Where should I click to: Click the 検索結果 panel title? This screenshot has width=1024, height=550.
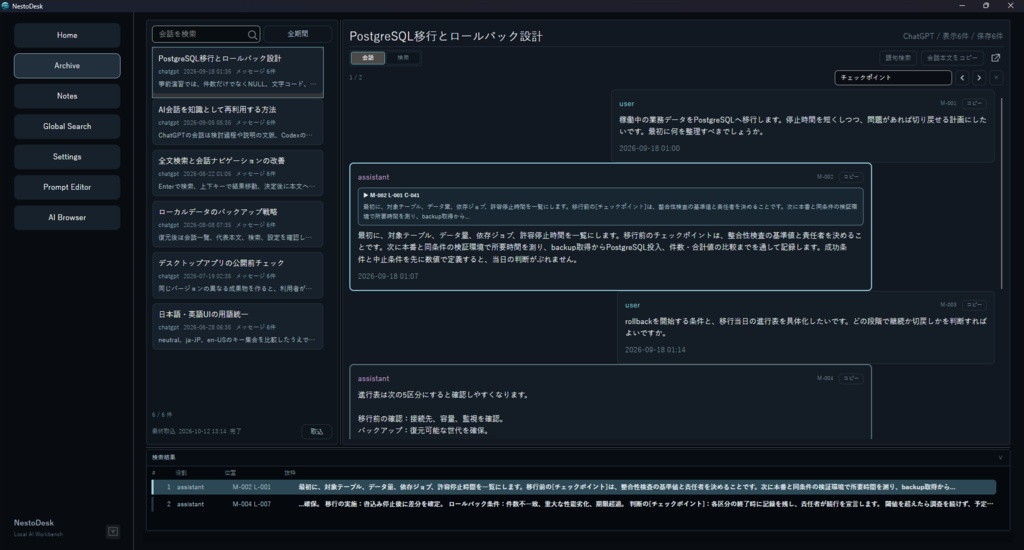(163, 458)
